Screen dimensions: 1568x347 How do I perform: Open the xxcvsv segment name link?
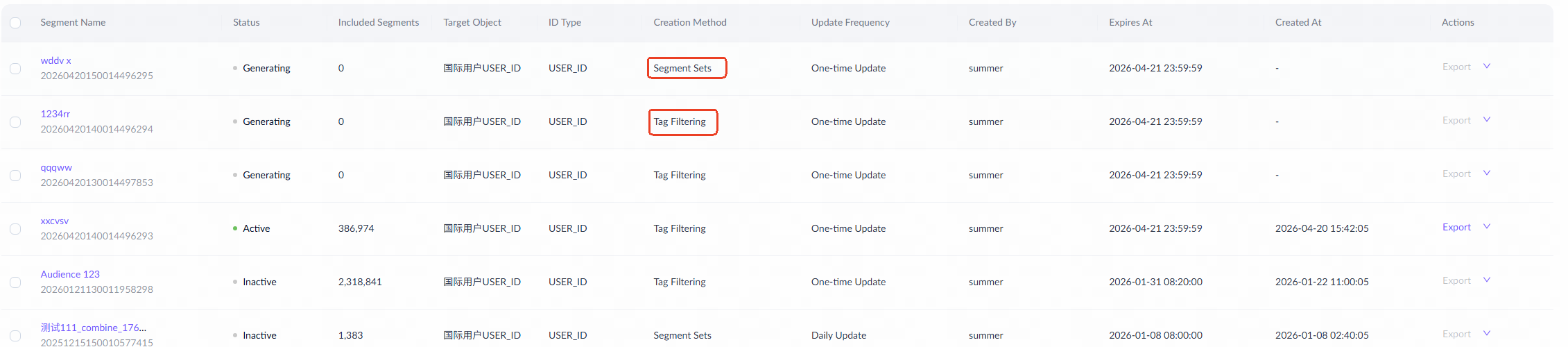coord(54,221)
